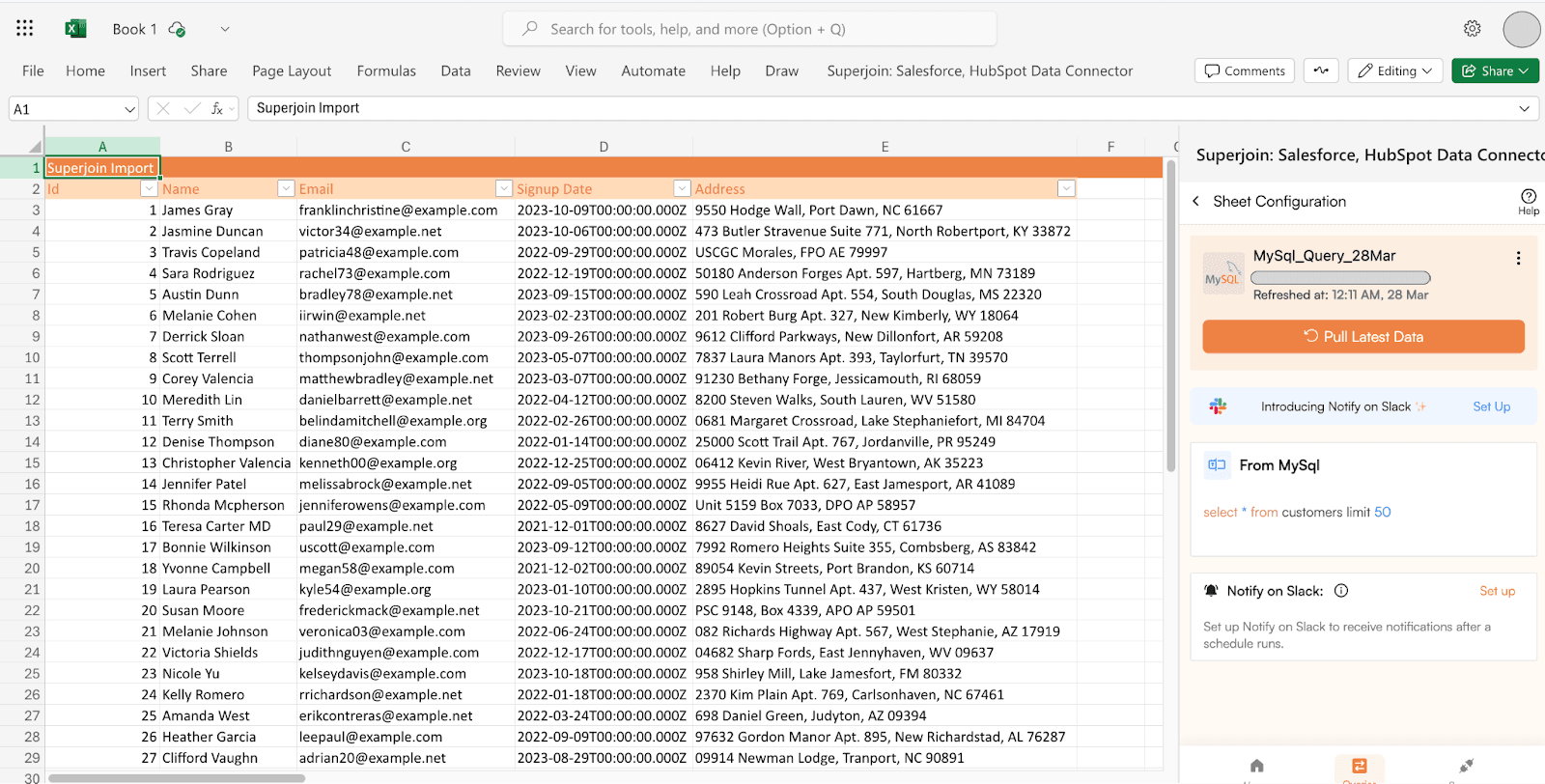Open the Book 1 title dropdown chevron

(x=225, y=29)
